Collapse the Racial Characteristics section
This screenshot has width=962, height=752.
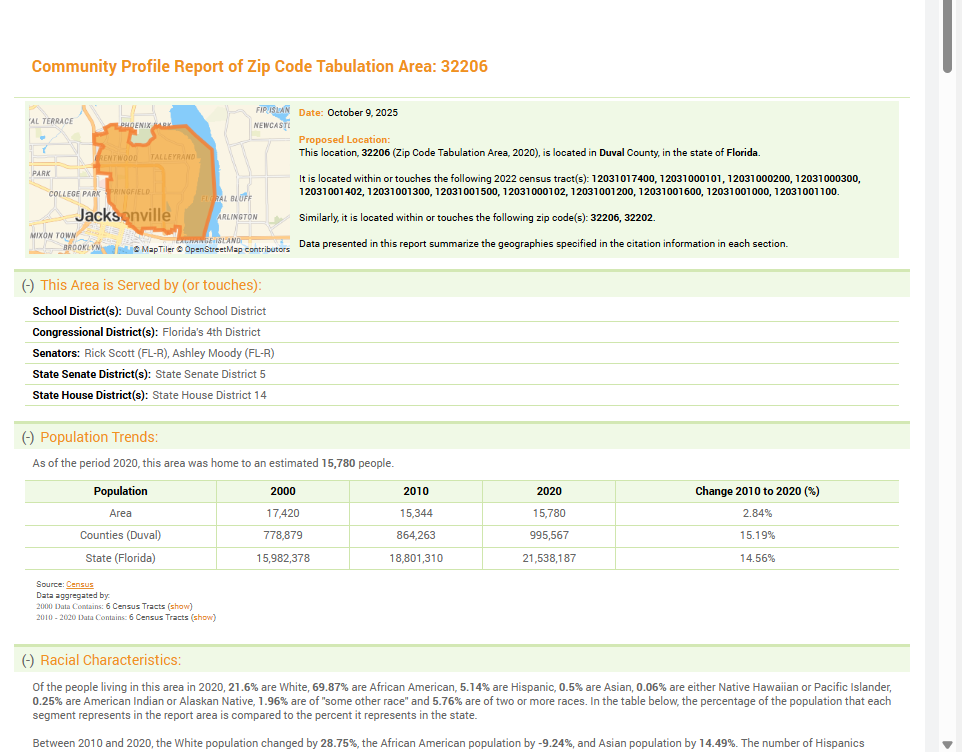(x=28, y=660)
